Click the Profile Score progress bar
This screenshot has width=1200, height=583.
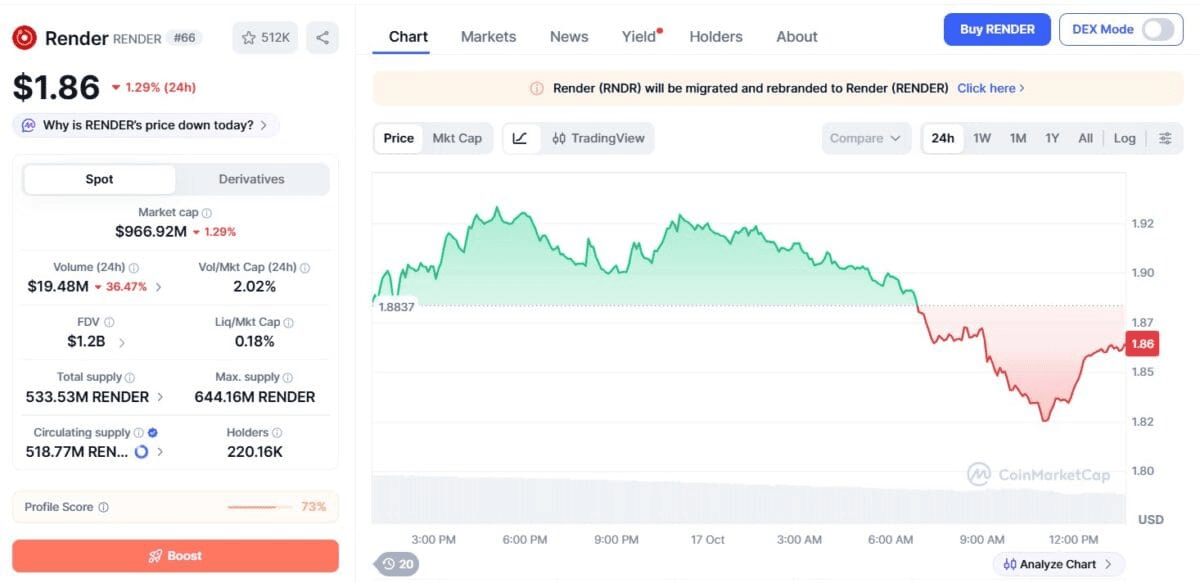pyautogui.click(x=259, y=507)
